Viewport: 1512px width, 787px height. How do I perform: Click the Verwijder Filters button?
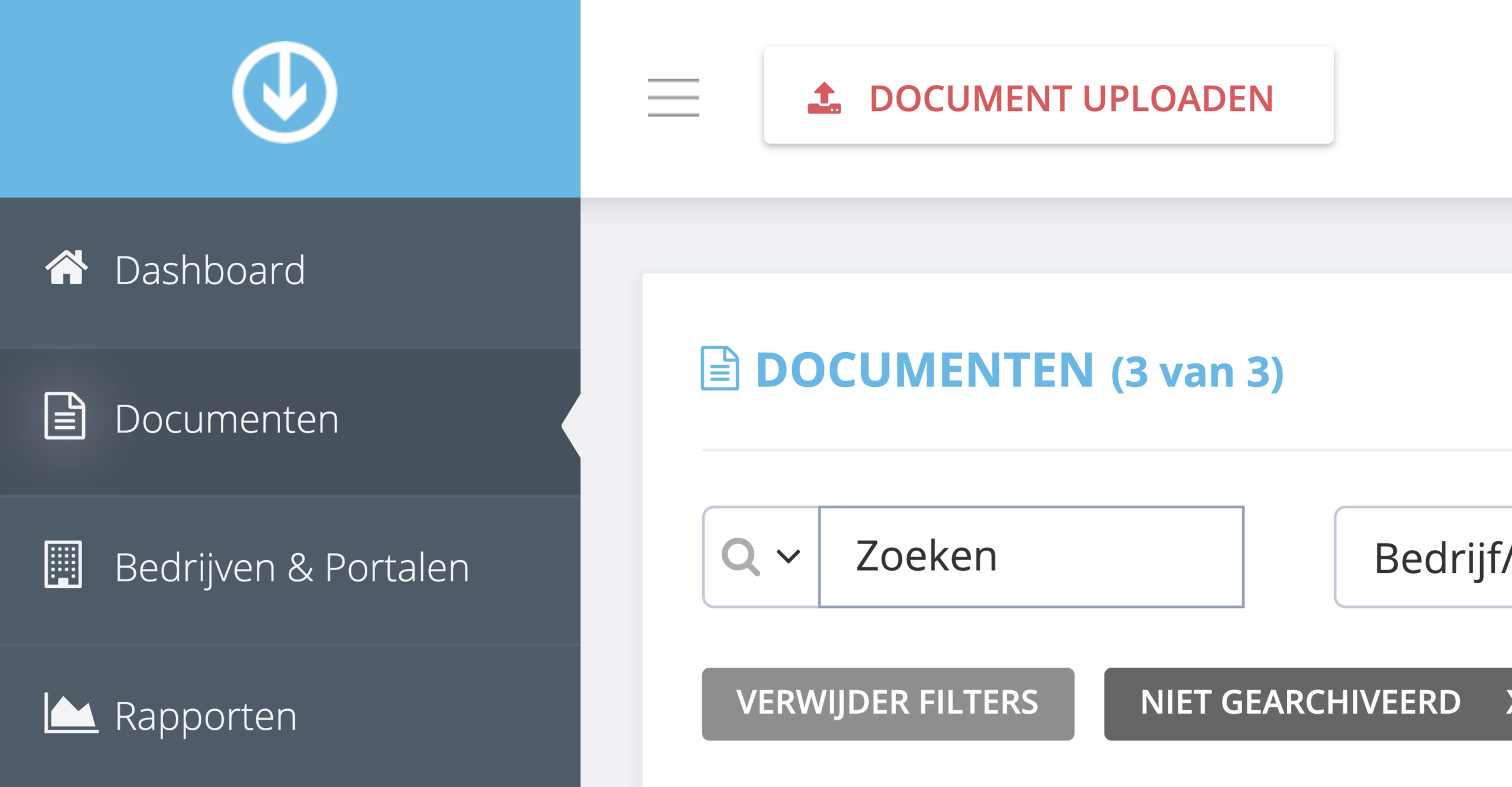(x=888, y=704)
